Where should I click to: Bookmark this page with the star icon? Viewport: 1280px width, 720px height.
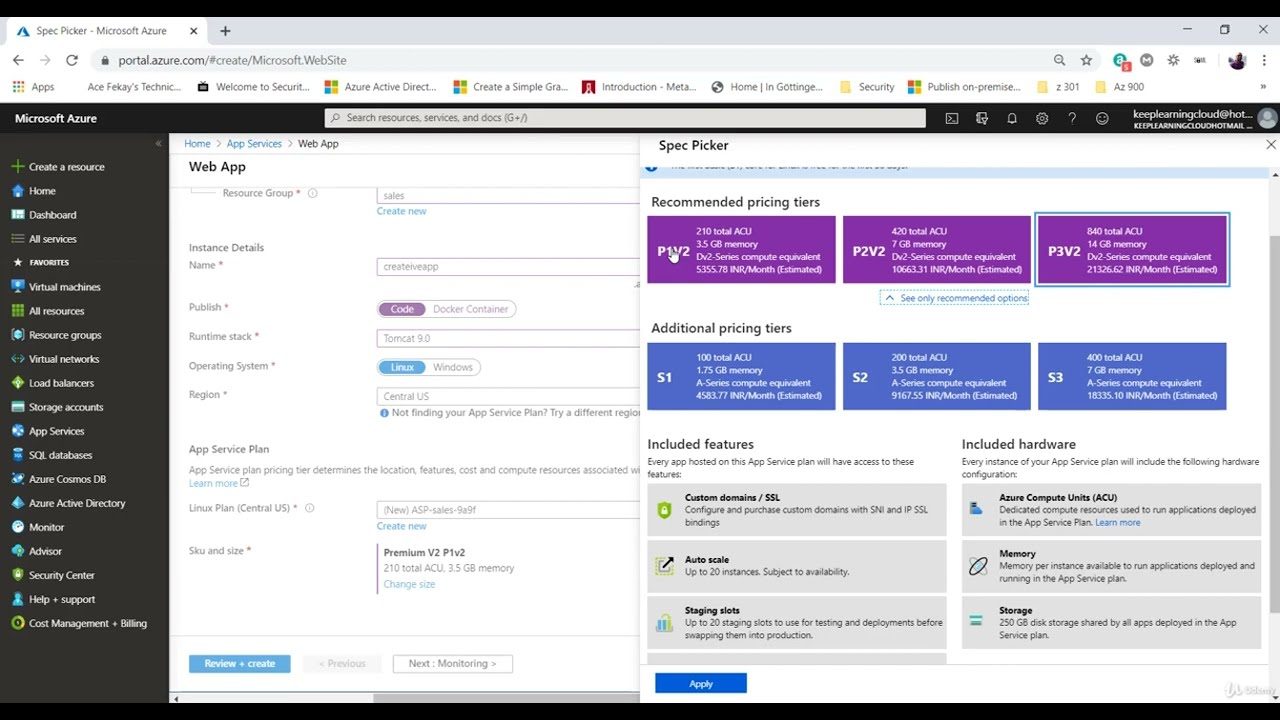pyautogui.click(x=1086, y=61)
